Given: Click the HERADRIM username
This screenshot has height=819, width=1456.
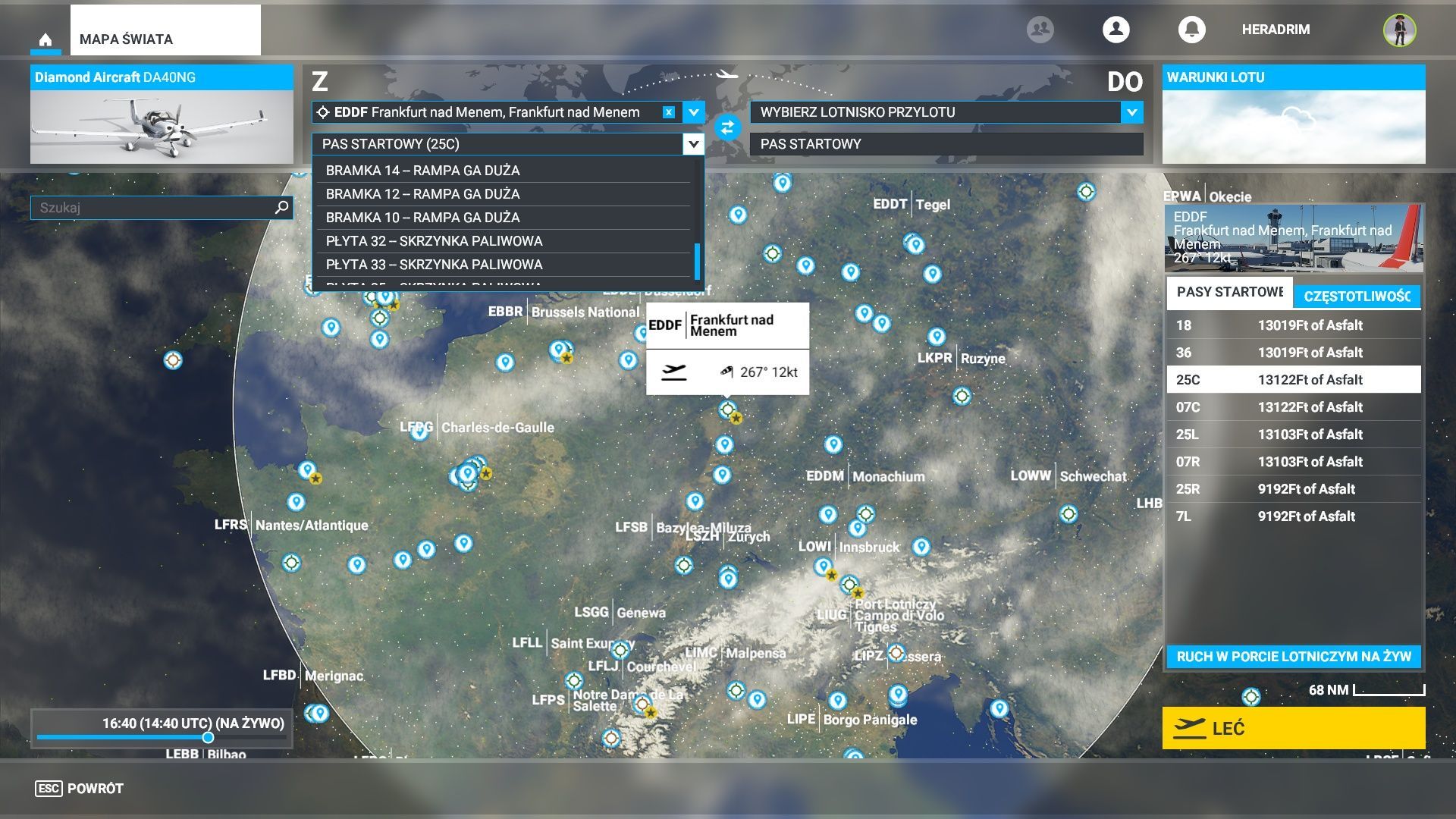Looking at the screenshot, I should [x=1276, y=30].
